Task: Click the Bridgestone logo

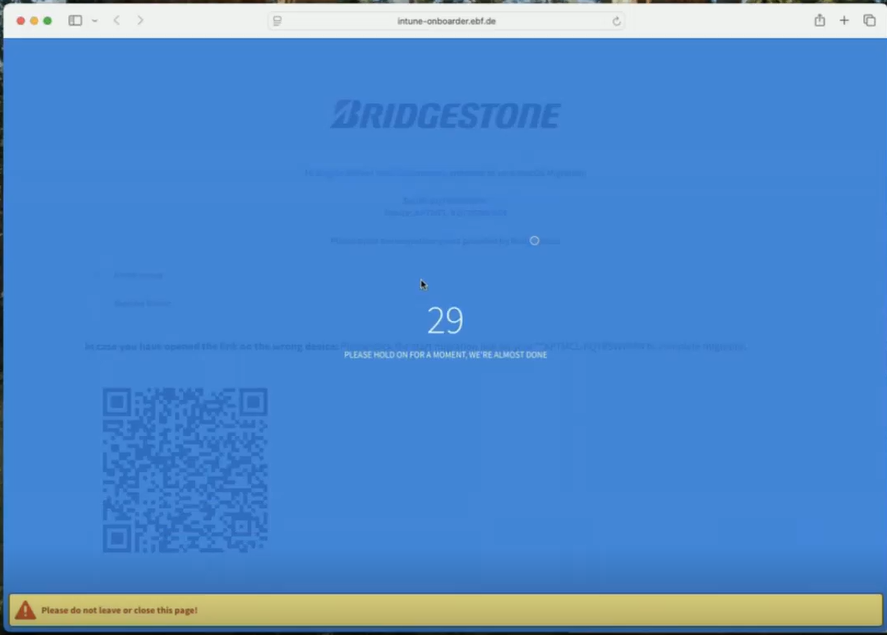Action: (x=445, y=114)
